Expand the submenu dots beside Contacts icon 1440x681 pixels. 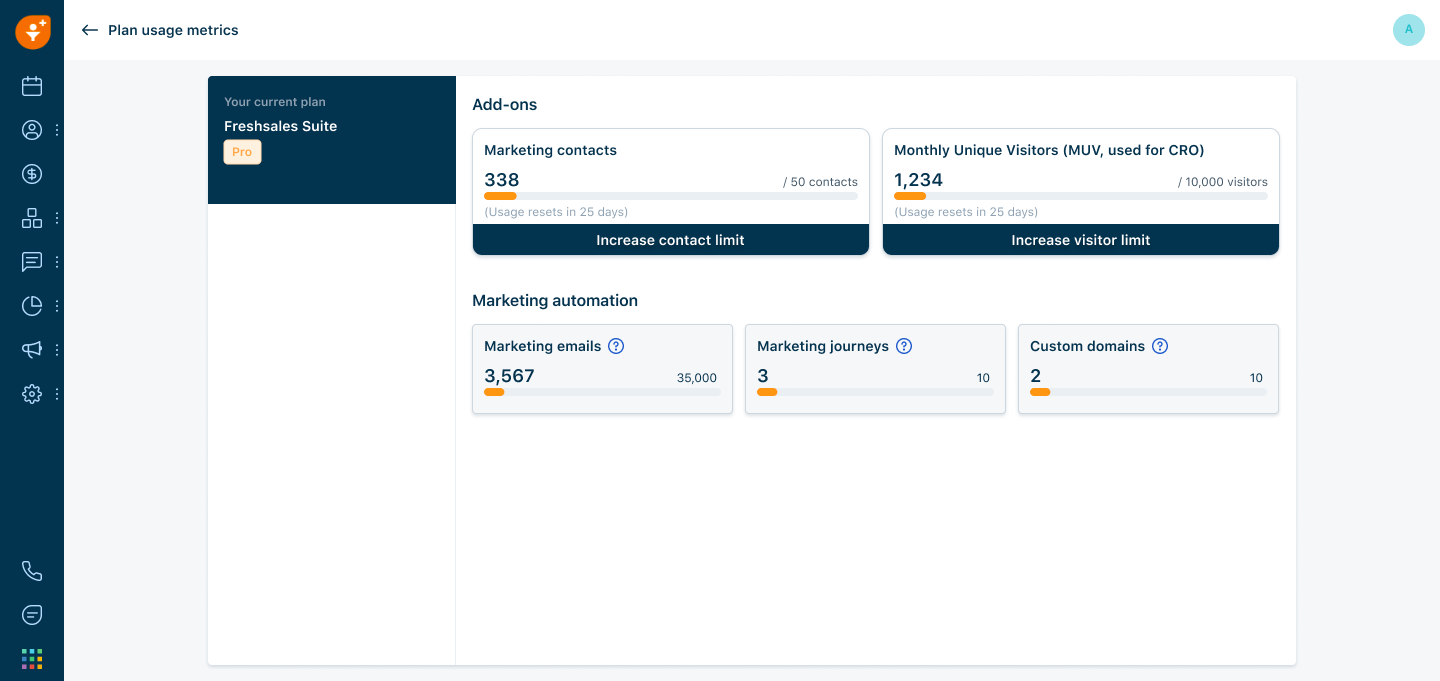click(x=57, y=130)
